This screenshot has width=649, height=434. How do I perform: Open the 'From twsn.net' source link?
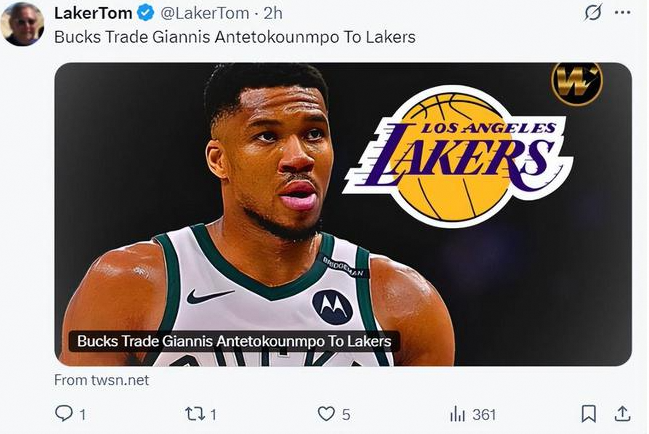click(x=101, y=380)
